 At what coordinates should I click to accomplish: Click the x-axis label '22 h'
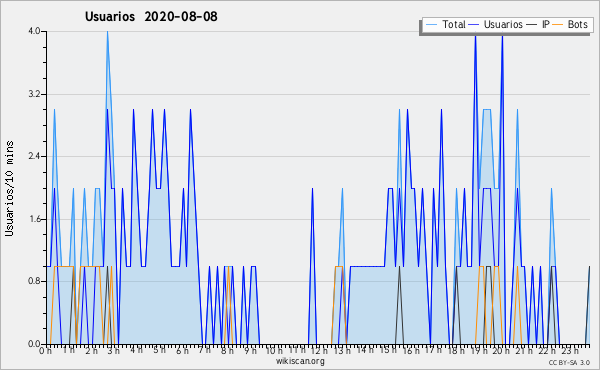pyautogui.click(x=547, y=351)
